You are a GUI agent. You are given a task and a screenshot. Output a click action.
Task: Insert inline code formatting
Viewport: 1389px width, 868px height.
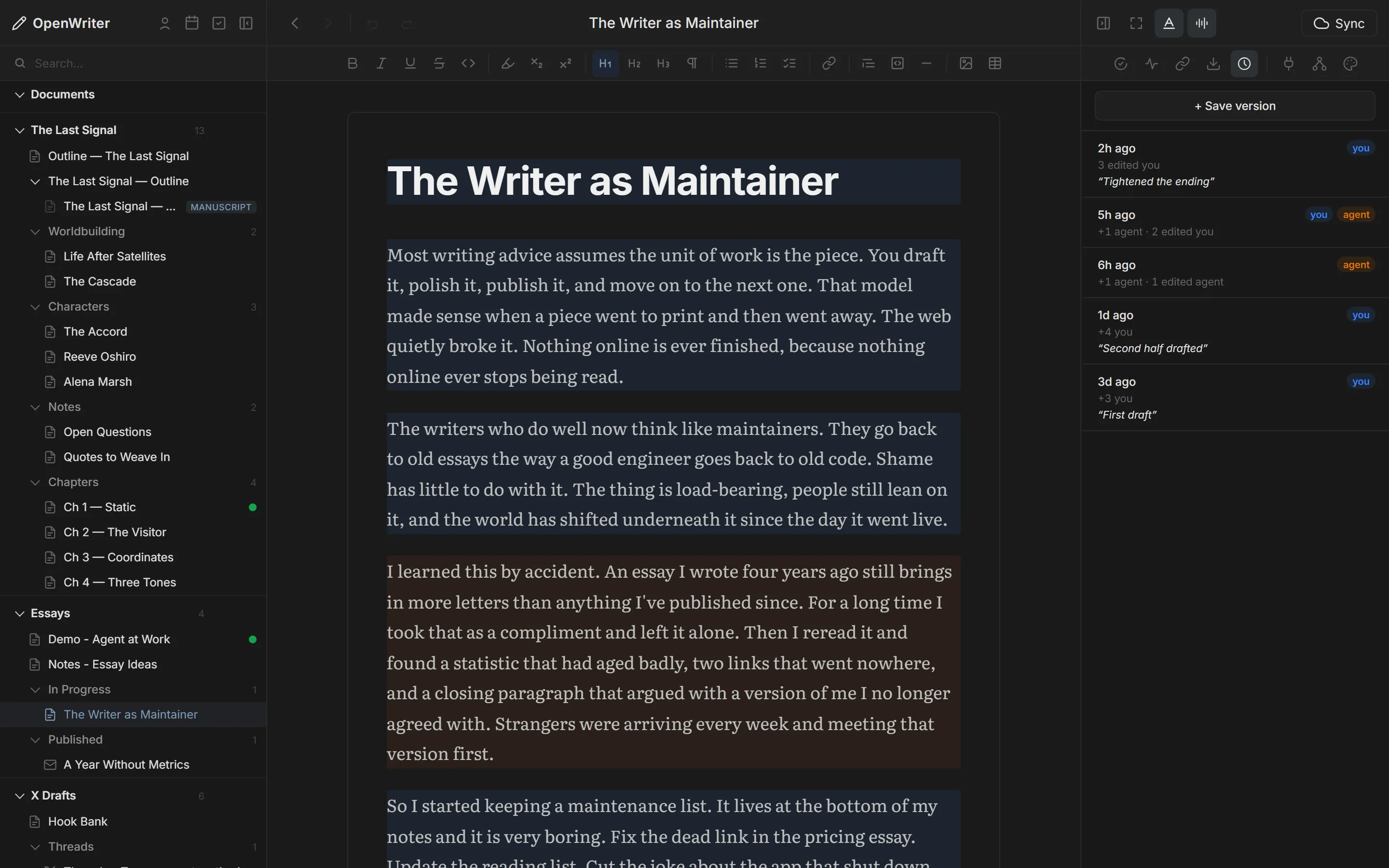[x=468, y=63]
